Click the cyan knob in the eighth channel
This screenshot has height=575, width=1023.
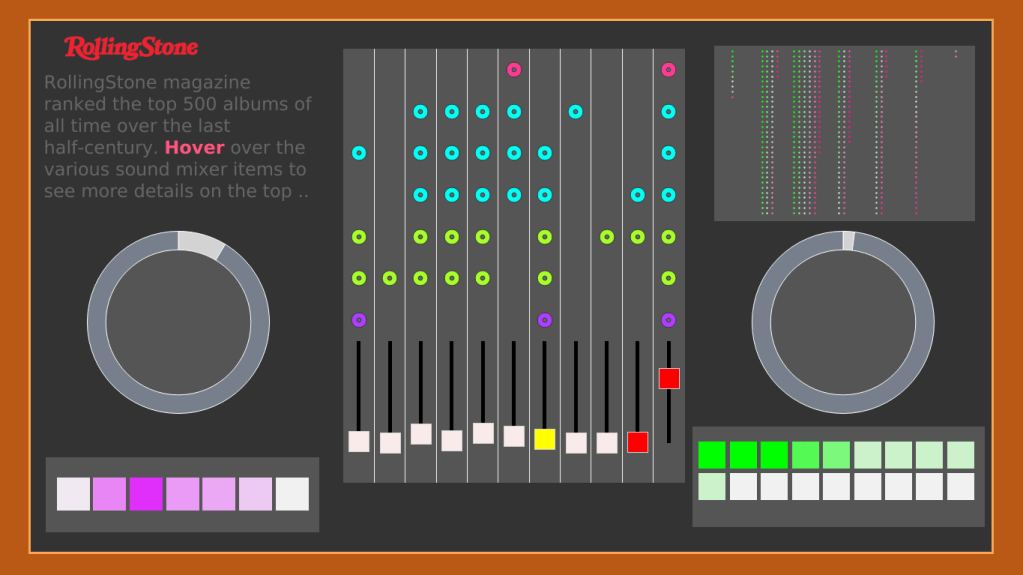(576, 112)
